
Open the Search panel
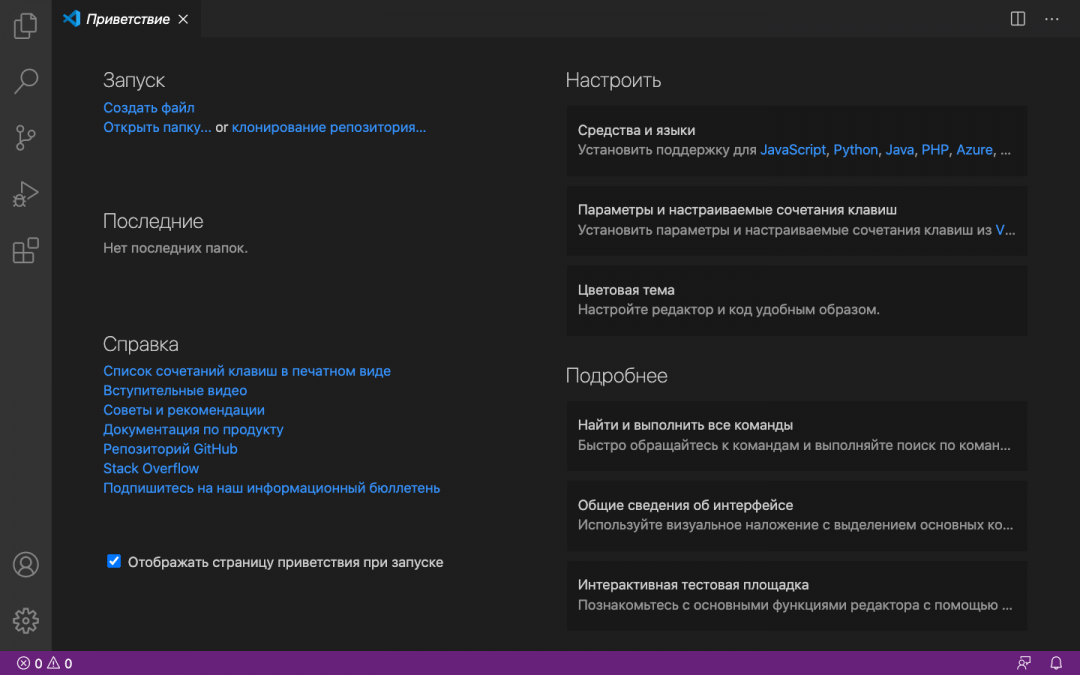[x=25, y=81]
